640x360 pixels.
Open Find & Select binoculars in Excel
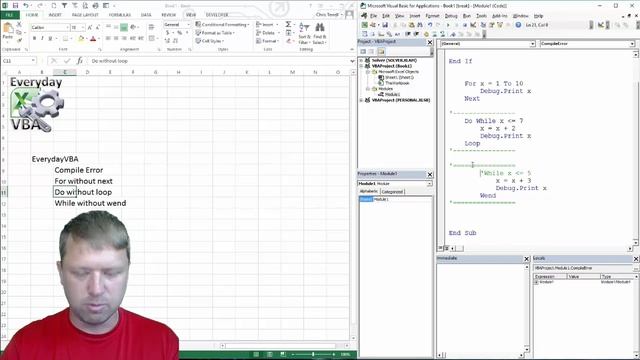pyautogui.click(x=320, y=33)
